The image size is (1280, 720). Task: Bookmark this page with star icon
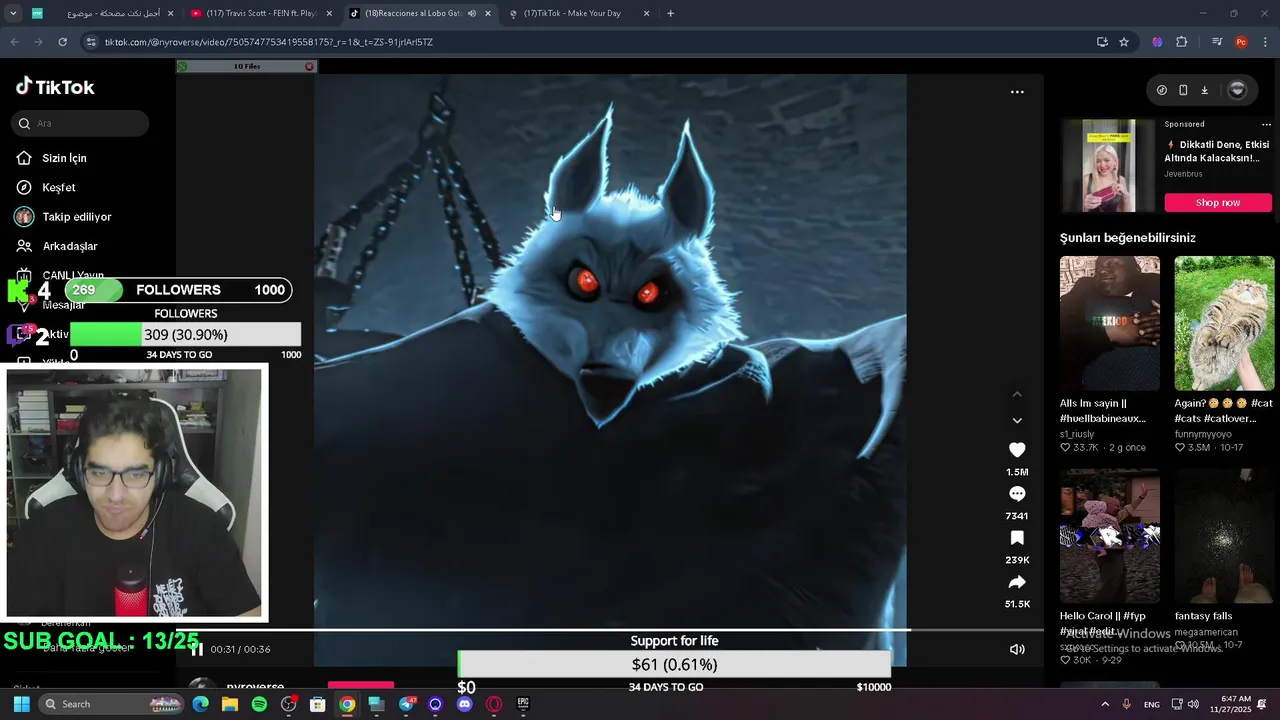point(1124,42)
